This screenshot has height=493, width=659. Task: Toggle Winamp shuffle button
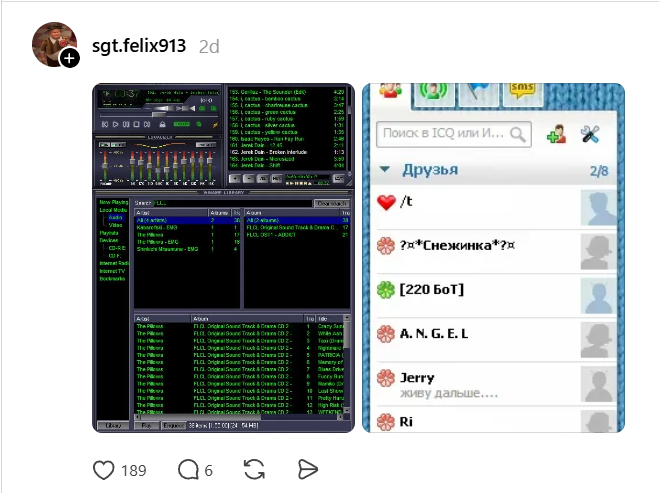pyautogui.click(x=182, y=124)
